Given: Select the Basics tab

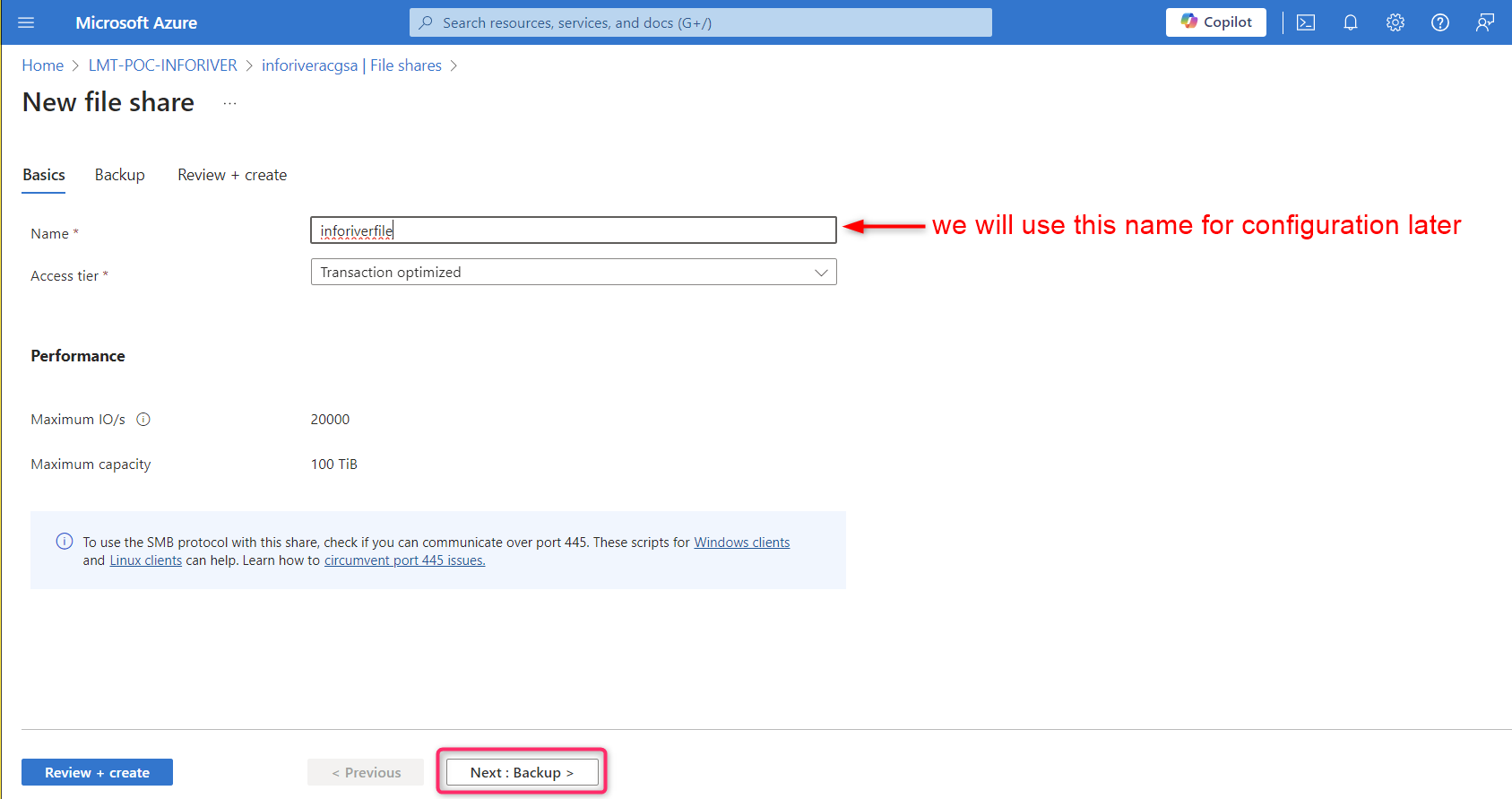Looking at the screenshot, I should click(x=44, y=175).
